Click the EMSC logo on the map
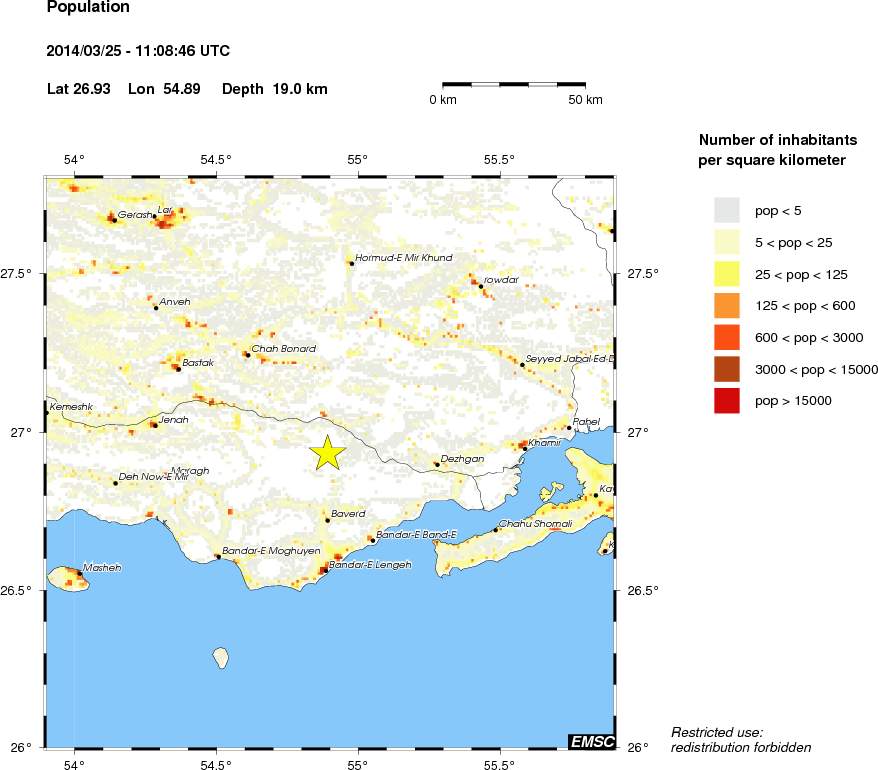This screenshot has height=770, width=878. click(592, 742)
